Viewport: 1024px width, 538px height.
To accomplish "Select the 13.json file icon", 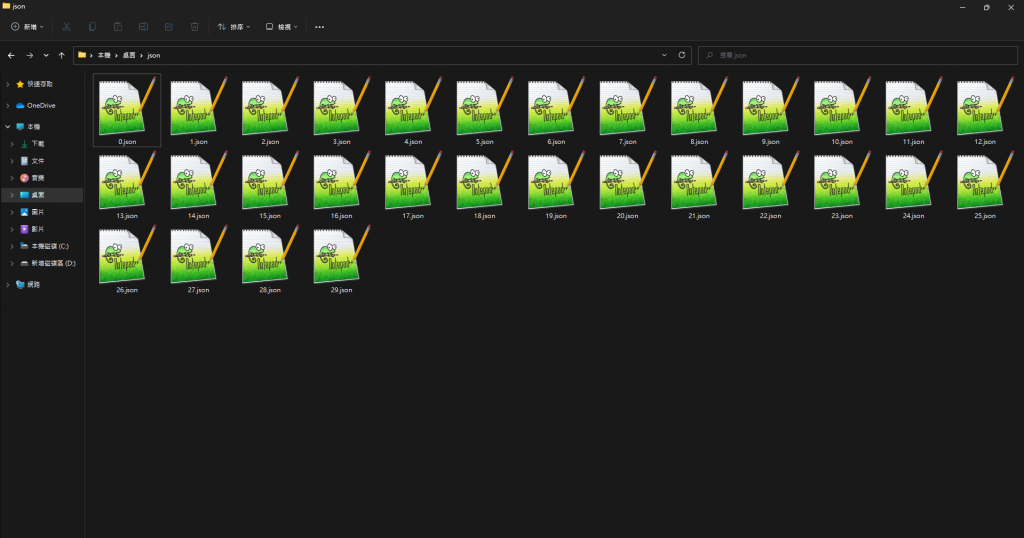I will 127,180.
